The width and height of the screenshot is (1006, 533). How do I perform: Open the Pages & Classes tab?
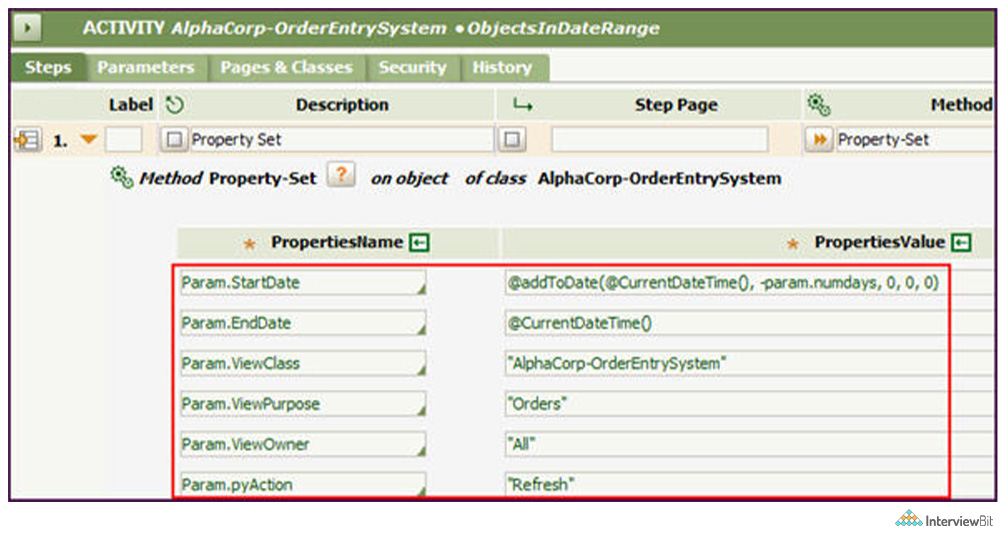point(286,67)
